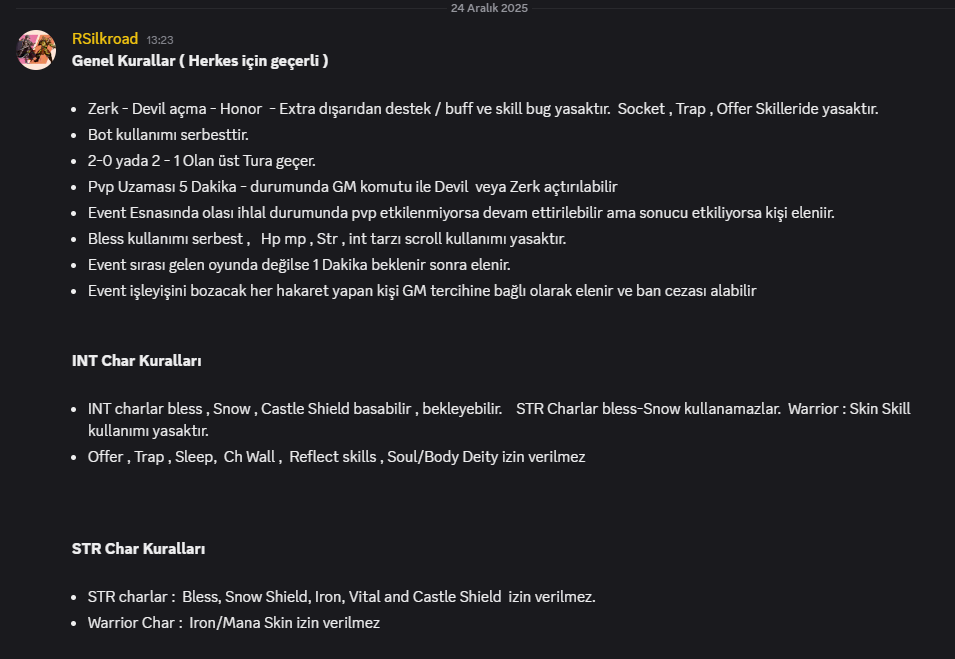Click the Event Esnasında olası ihlal rule
The image size is (955, 659).
(461, 213)
